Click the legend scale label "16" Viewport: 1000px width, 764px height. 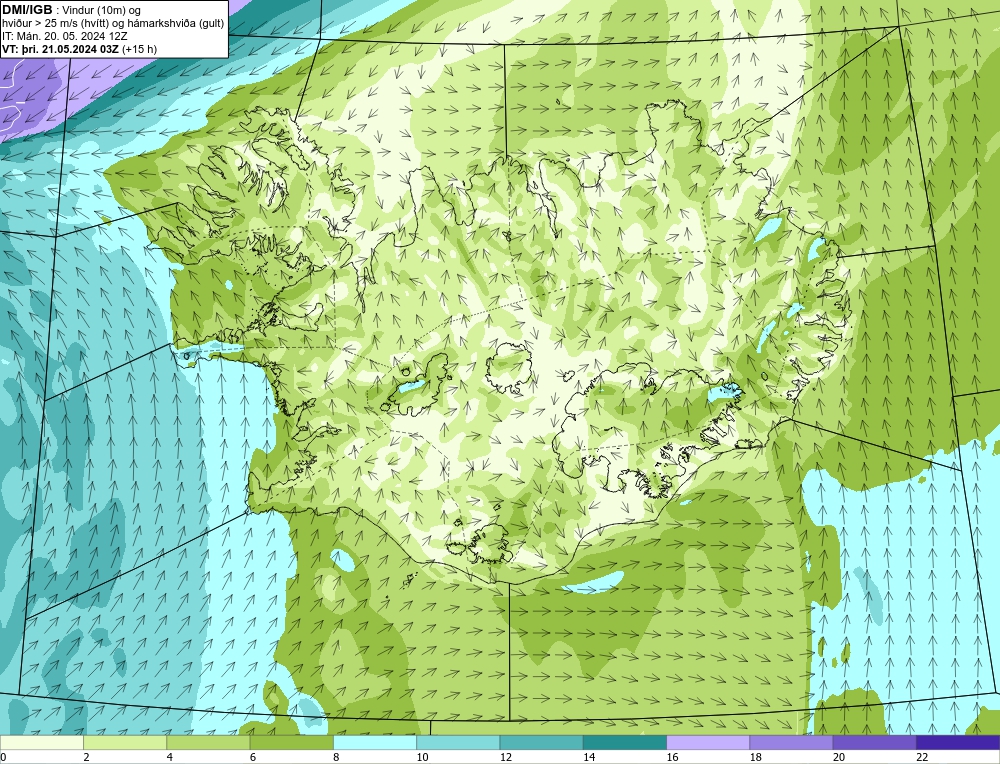[672, 757]
